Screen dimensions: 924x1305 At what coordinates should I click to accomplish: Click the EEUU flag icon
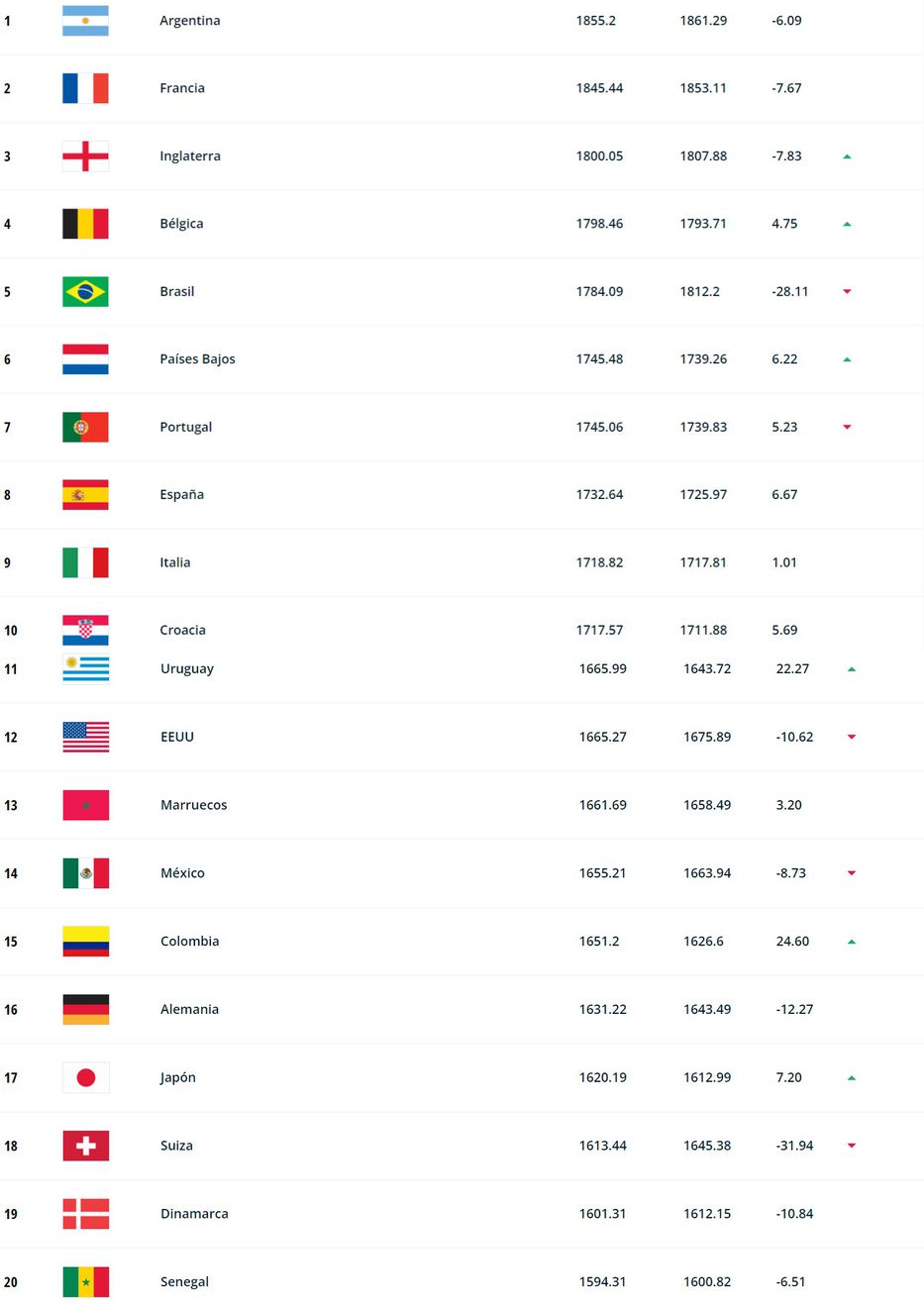tap(86, 737)
